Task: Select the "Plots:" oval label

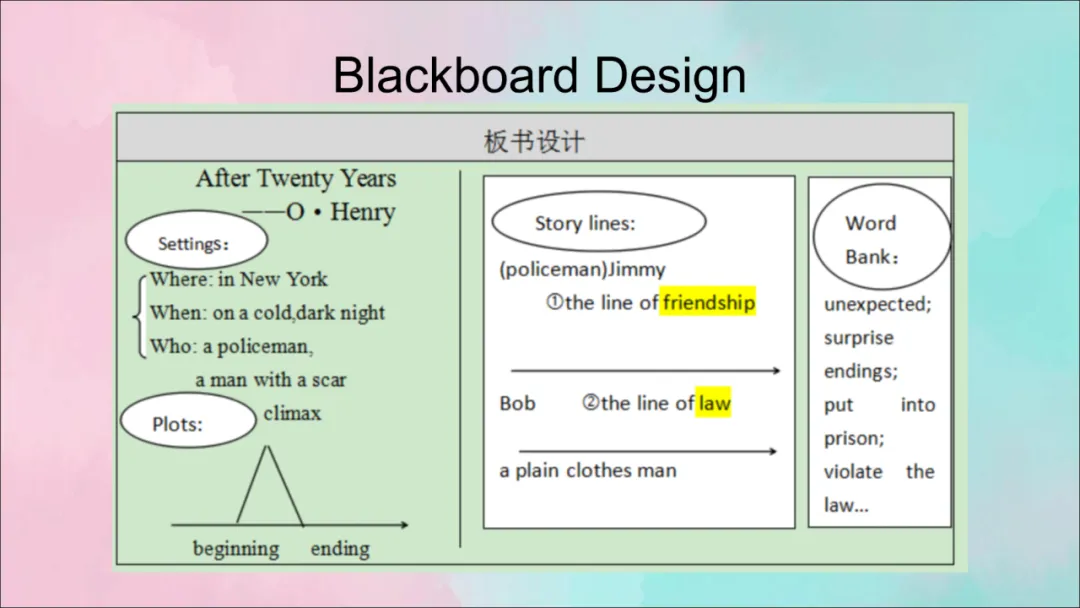Action: 188,421
